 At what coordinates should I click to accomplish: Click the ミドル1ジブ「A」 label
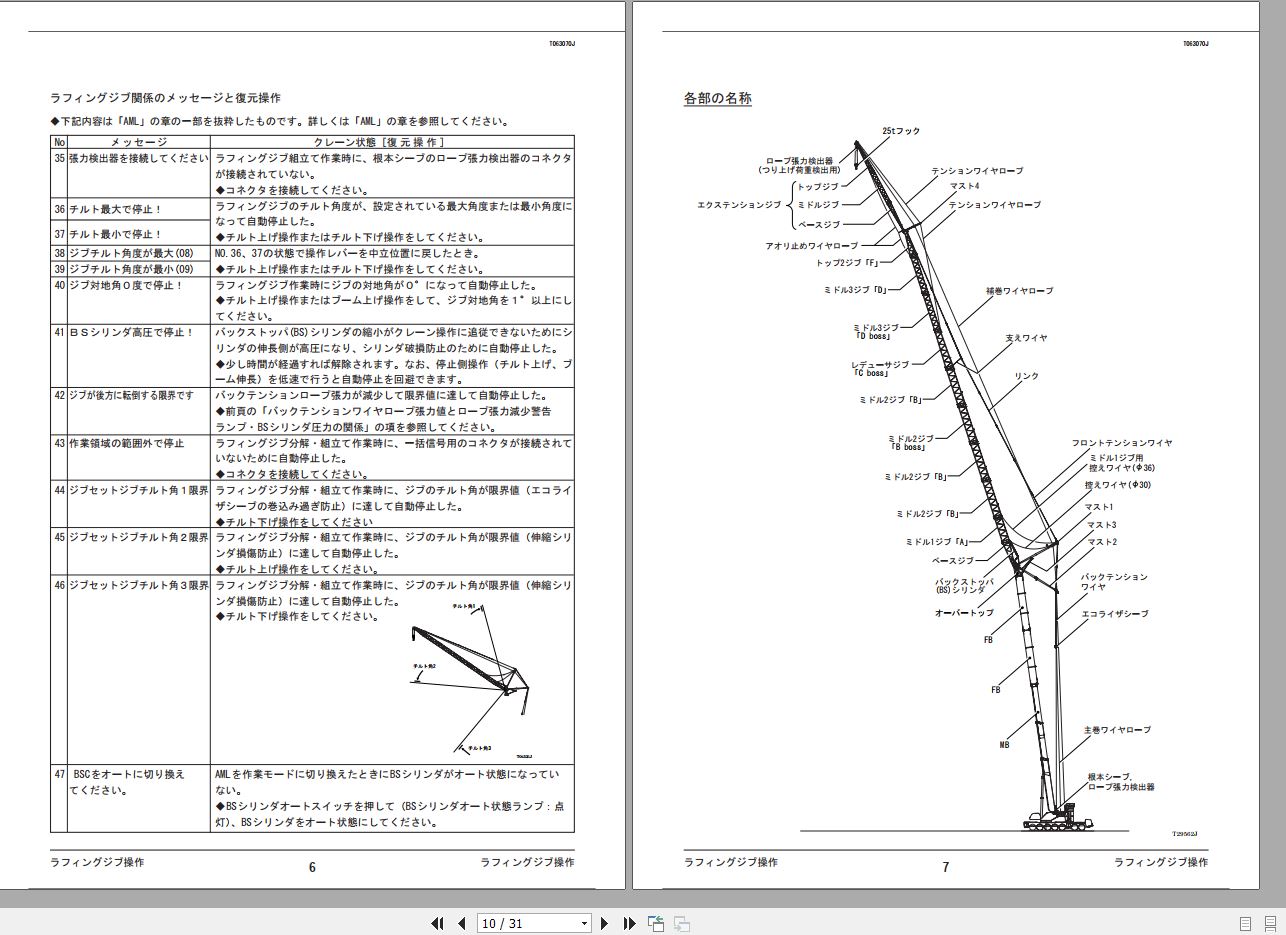[937, 542]
